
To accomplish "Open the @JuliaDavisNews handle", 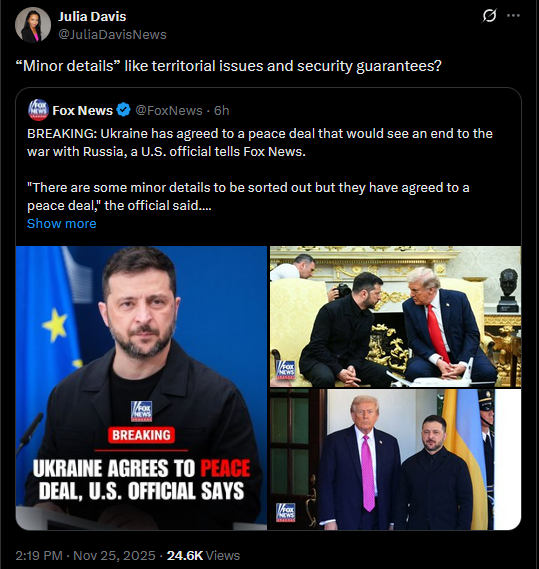I will tap(112, 34).
